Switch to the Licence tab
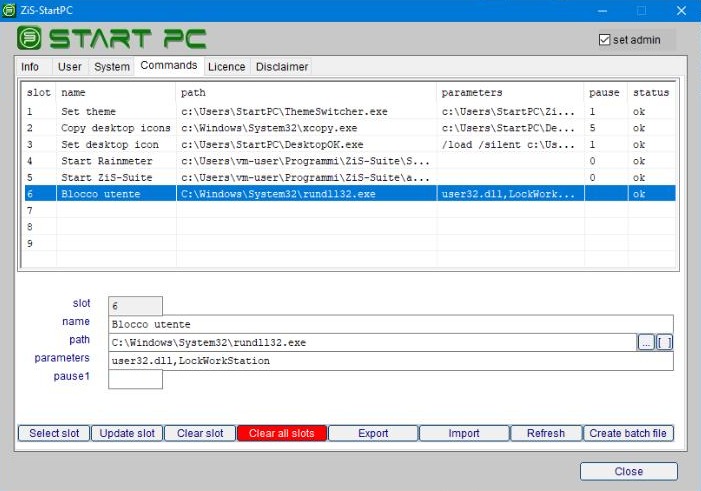This screenshot has width=701, height=491. [226, 67]
